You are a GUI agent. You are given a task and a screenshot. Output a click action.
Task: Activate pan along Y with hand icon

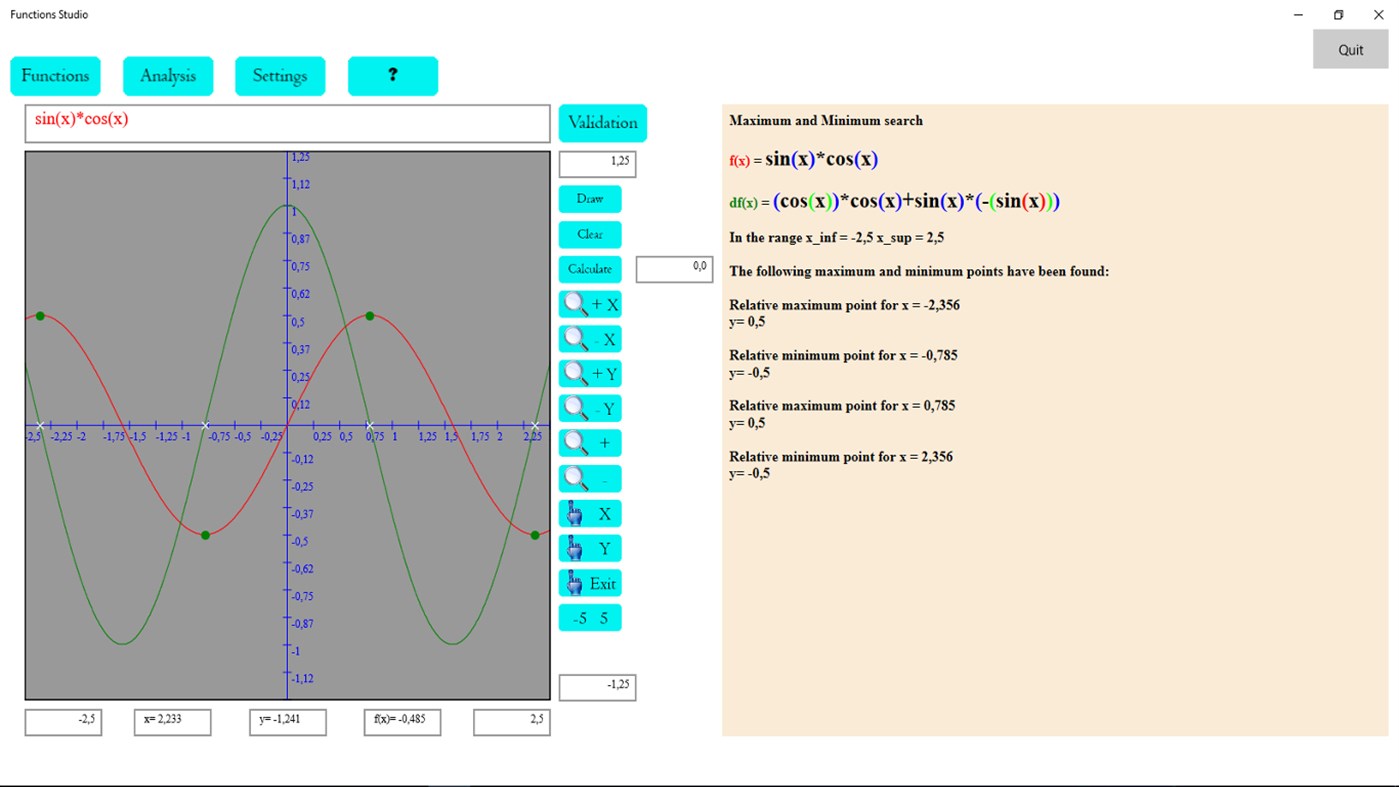pyautogui.click(x=589, y=547)
